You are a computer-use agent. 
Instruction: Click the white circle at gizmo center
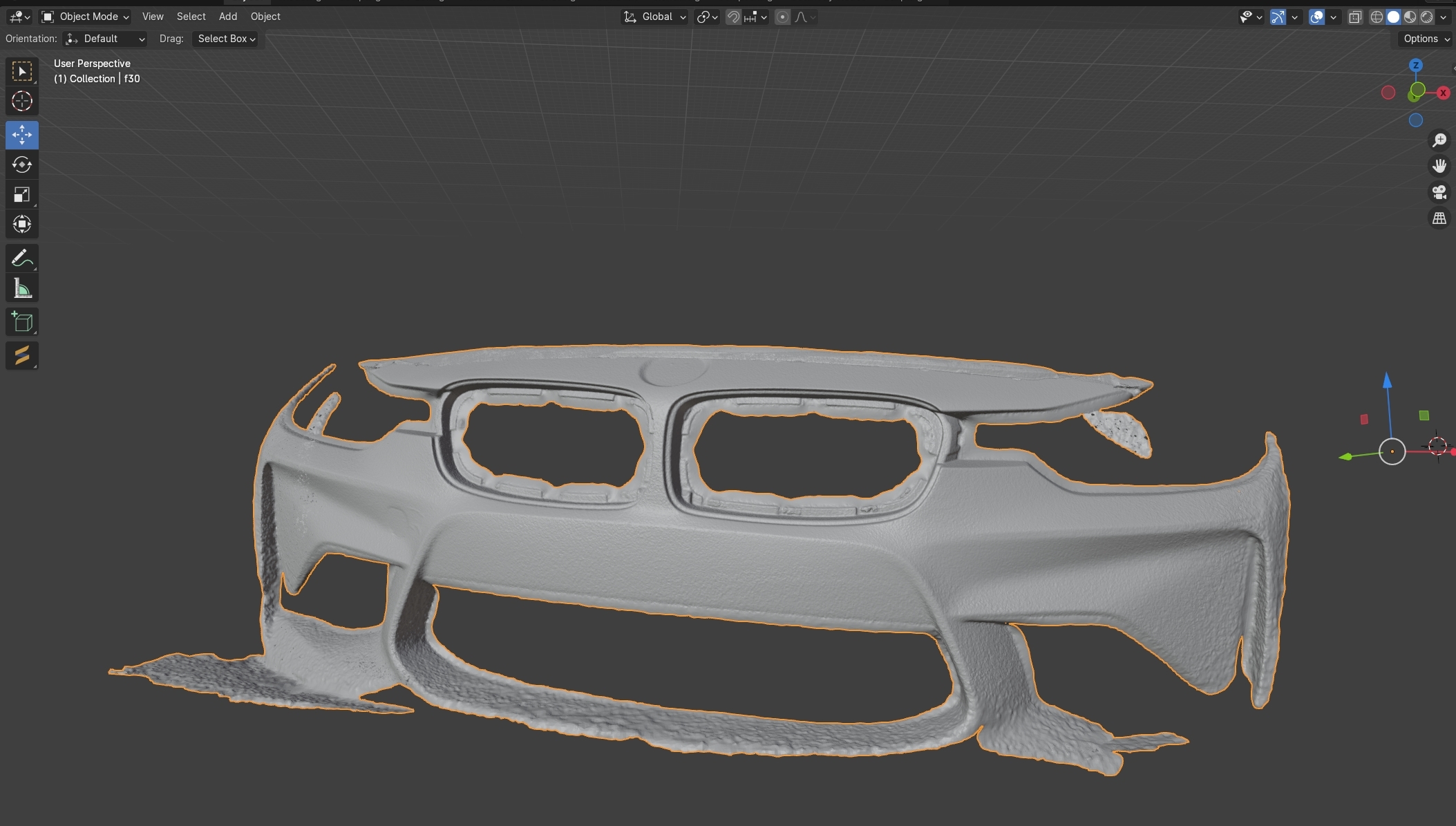point(1392,452)
